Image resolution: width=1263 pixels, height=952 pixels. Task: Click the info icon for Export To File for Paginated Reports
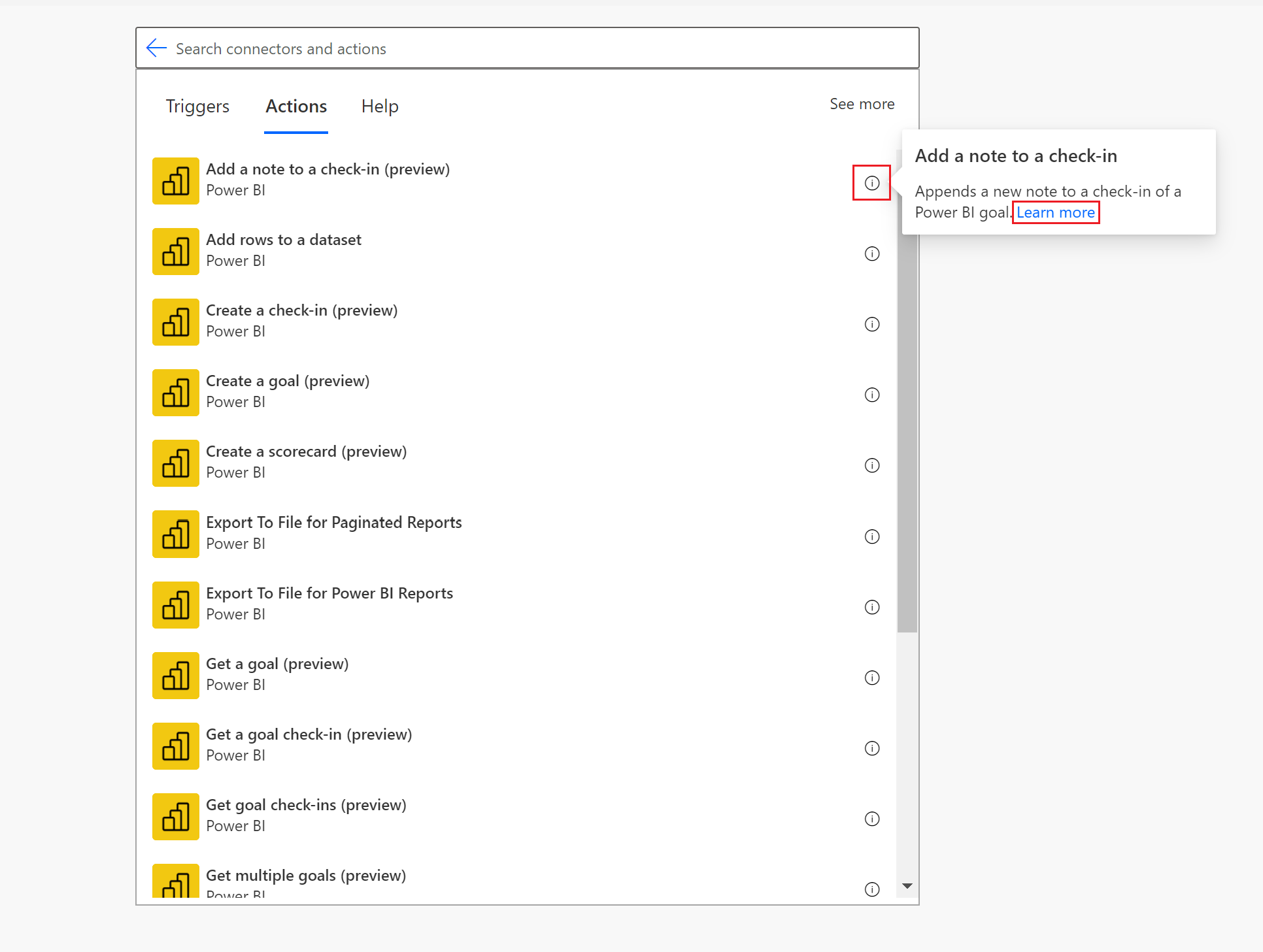tap(871, 536)
